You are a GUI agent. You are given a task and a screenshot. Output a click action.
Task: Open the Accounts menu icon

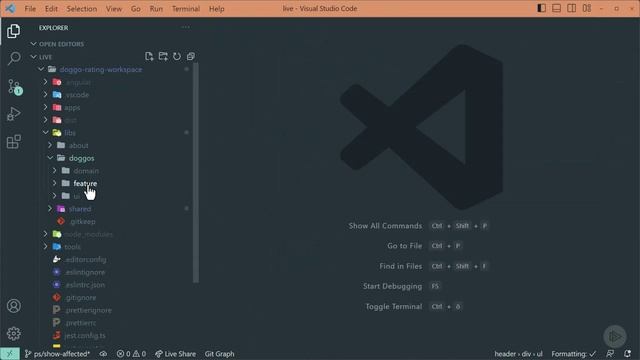tap(13, 306)
